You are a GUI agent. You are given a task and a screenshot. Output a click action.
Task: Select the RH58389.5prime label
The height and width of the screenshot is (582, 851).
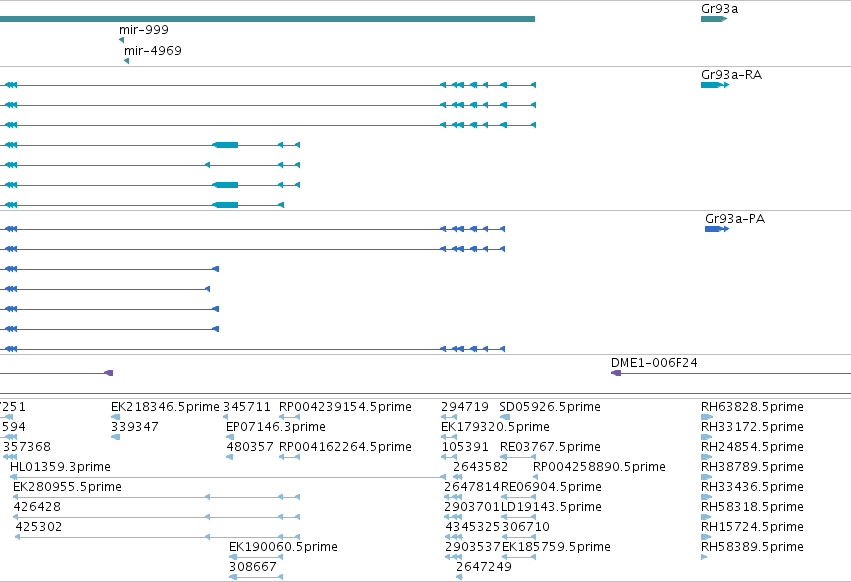coord(752,547)
